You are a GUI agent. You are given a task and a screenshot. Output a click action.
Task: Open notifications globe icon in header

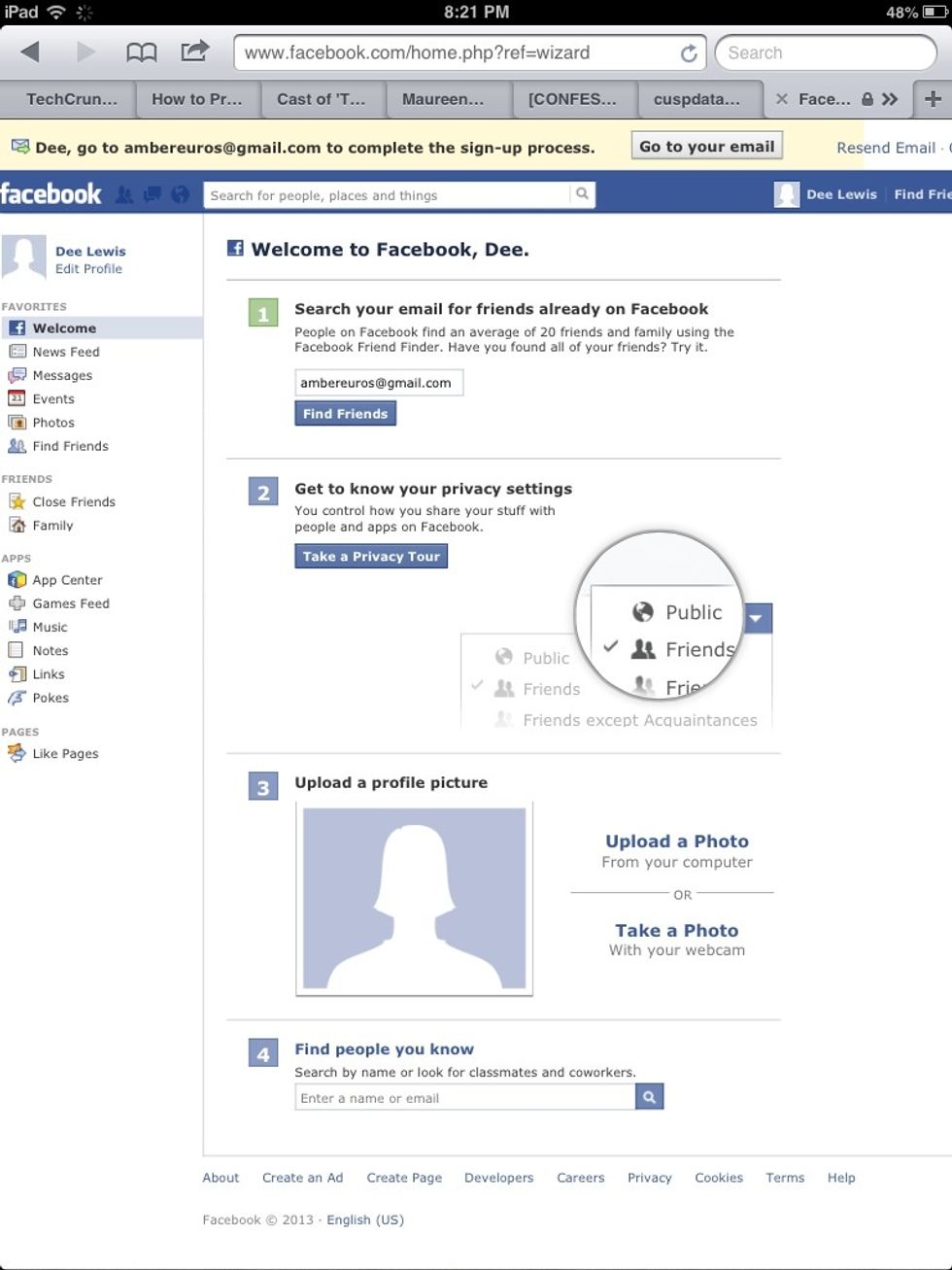click(180, 195)
